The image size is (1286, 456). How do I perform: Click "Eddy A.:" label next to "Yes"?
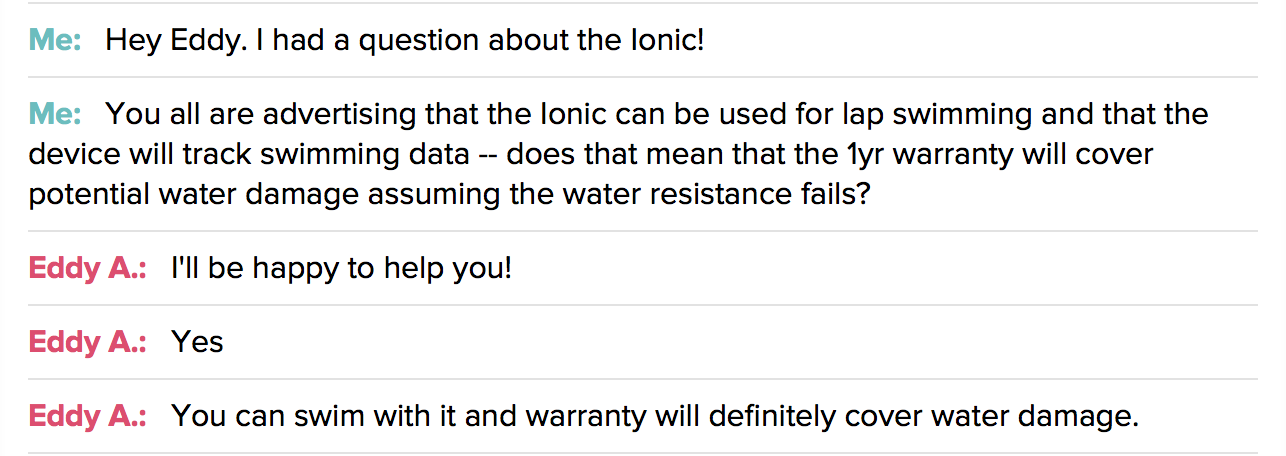coord(88,342)
